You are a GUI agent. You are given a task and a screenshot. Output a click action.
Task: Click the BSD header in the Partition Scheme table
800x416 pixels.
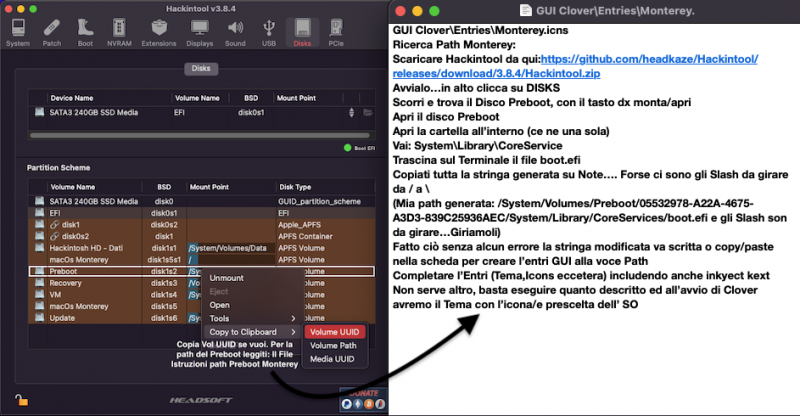164,187
